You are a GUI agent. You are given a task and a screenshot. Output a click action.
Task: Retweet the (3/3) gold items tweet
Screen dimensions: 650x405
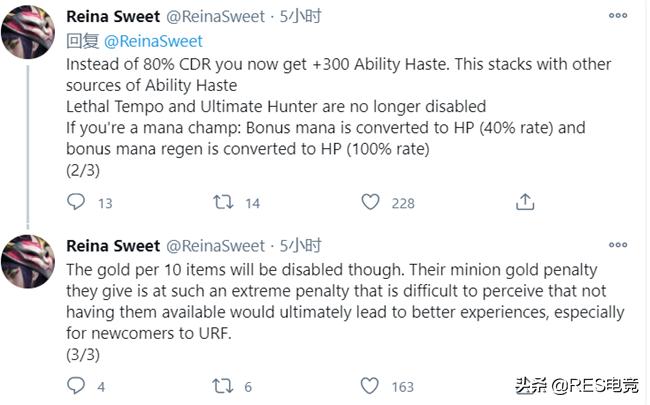223,386
